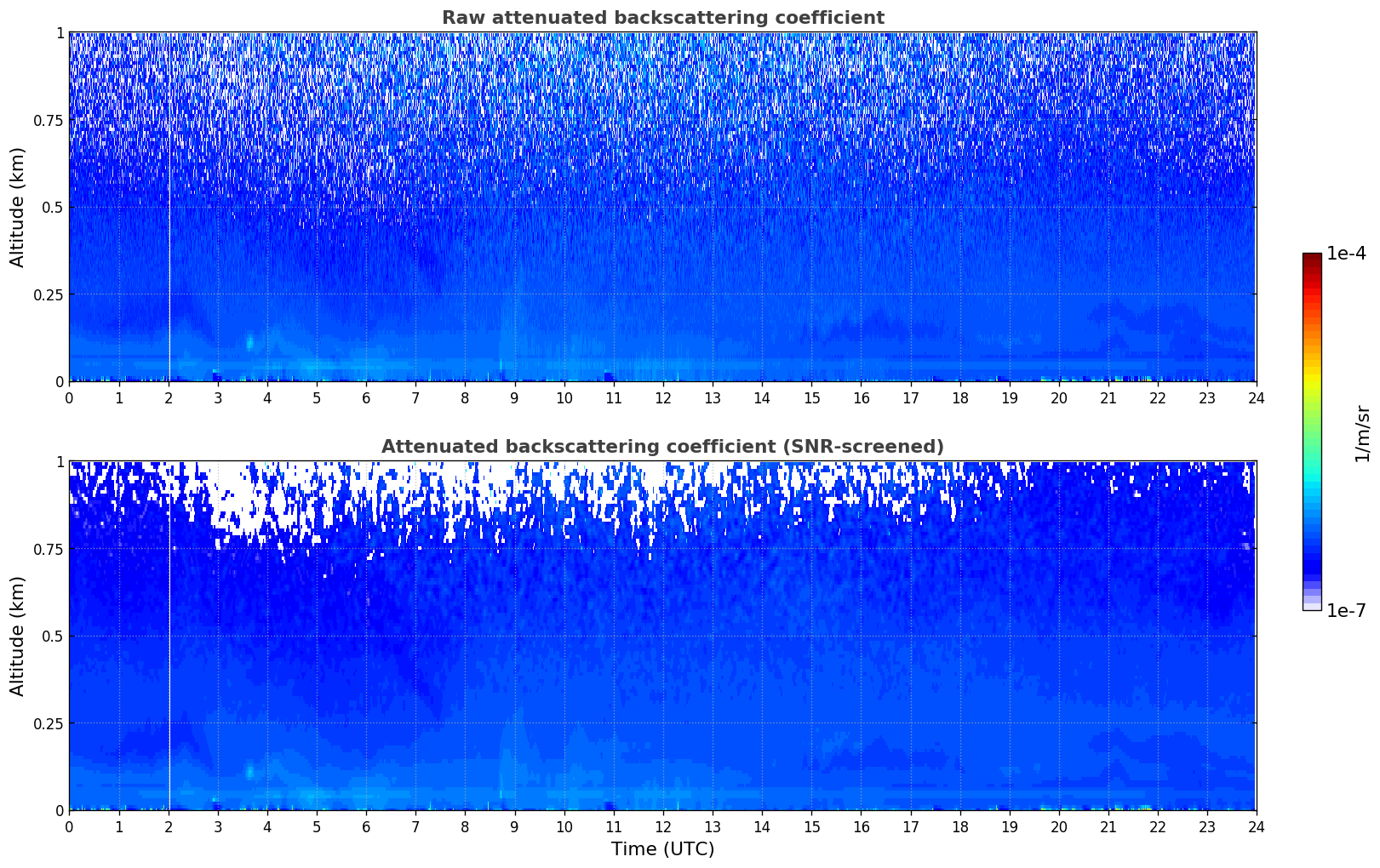Click the 'Attenuated backscattering coefficient (SNR-screened)' title
The width and height of the screenshot is (1380, 868).
click(662, 447)
